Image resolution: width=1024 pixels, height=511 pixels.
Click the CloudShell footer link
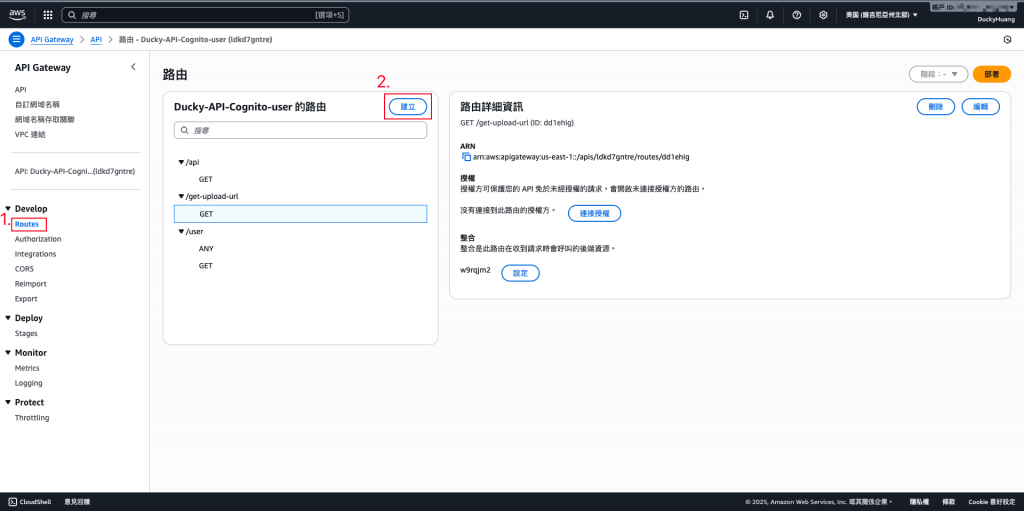[35, 502]
